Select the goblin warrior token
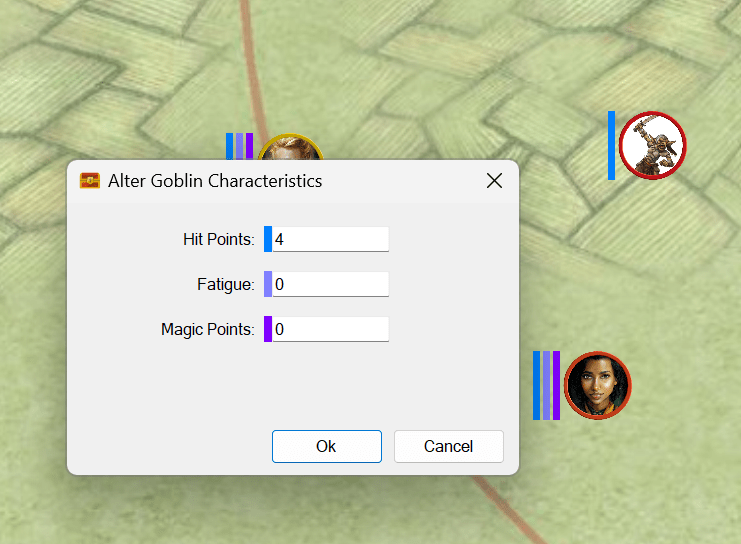The height and width of the screenshot is (544, 741). coord(652,146)
